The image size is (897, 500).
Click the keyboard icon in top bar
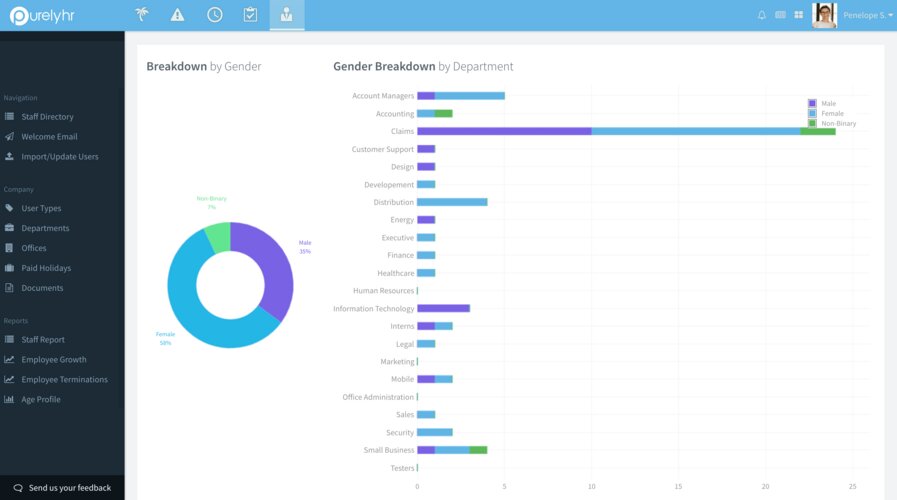click(x=780, y=15)
